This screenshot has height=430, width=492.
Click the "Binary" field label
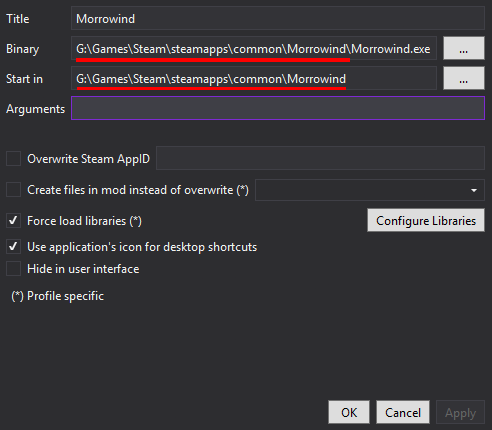(23, 49)
